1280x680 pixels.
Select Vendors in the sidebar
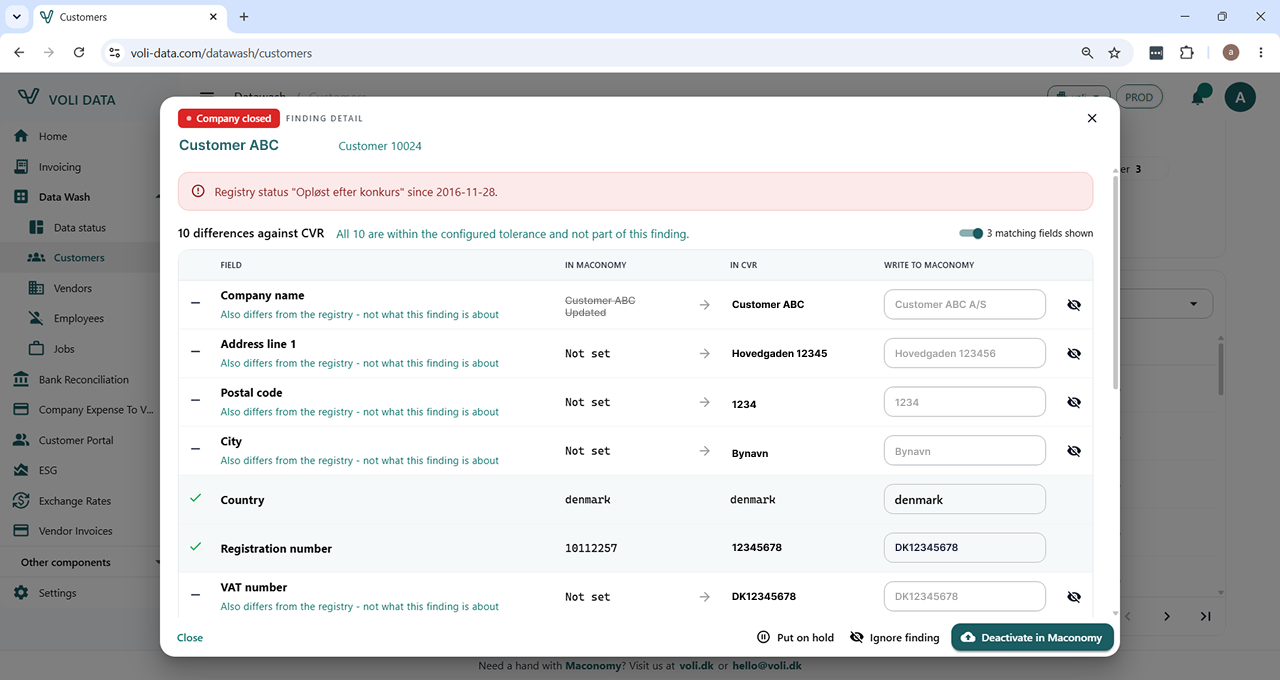click(x=73, y=288)
